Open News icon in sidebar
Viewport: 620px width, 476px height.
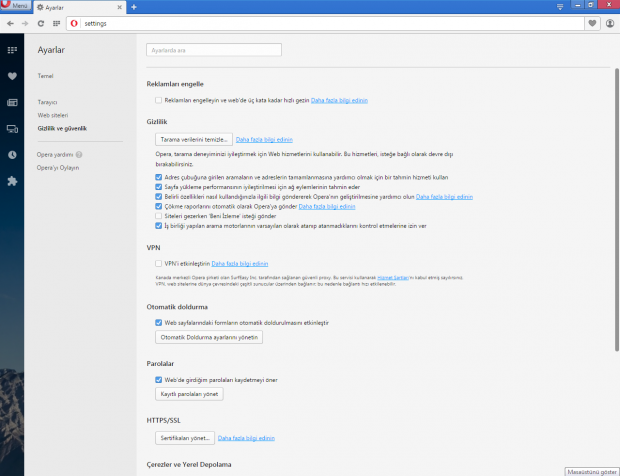point(12,102)
